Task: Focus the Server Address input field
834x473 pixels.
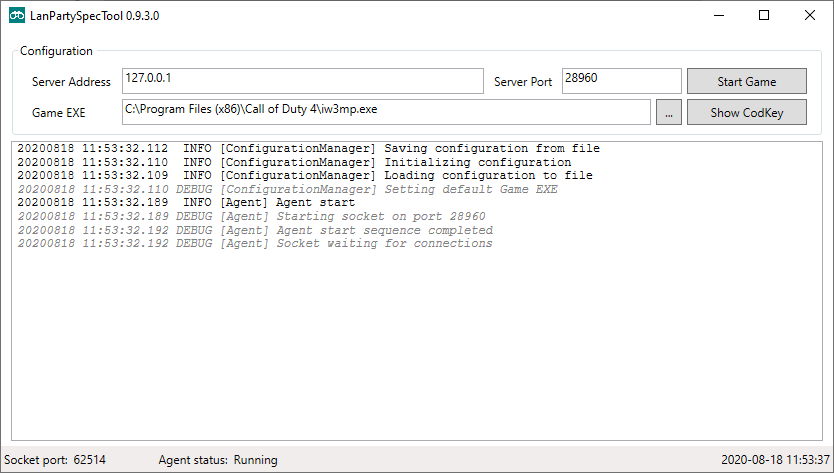Action: [302, 81]
